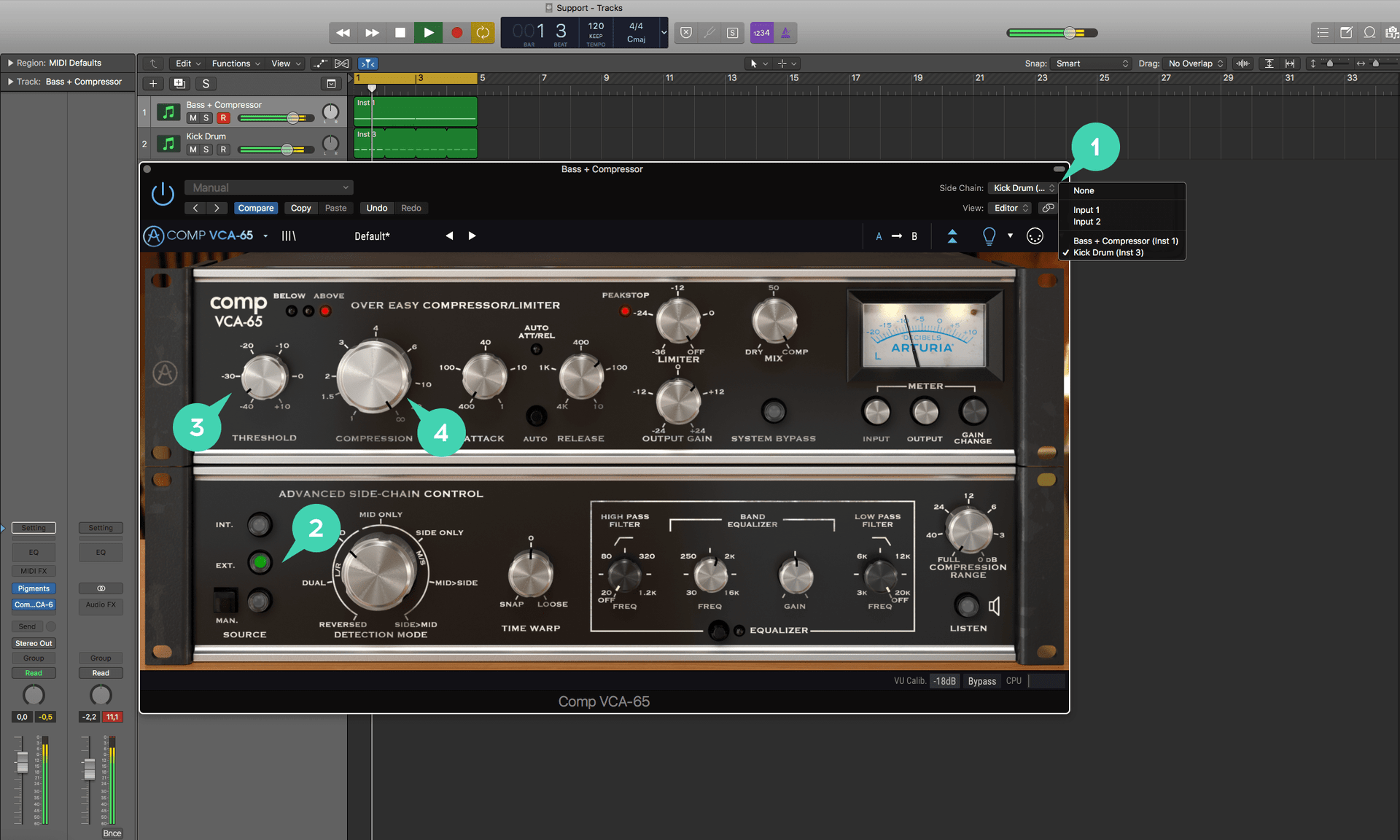1400x840 pixels.
Task: Click the plugin link chain icon
Action: (1048, 208)
